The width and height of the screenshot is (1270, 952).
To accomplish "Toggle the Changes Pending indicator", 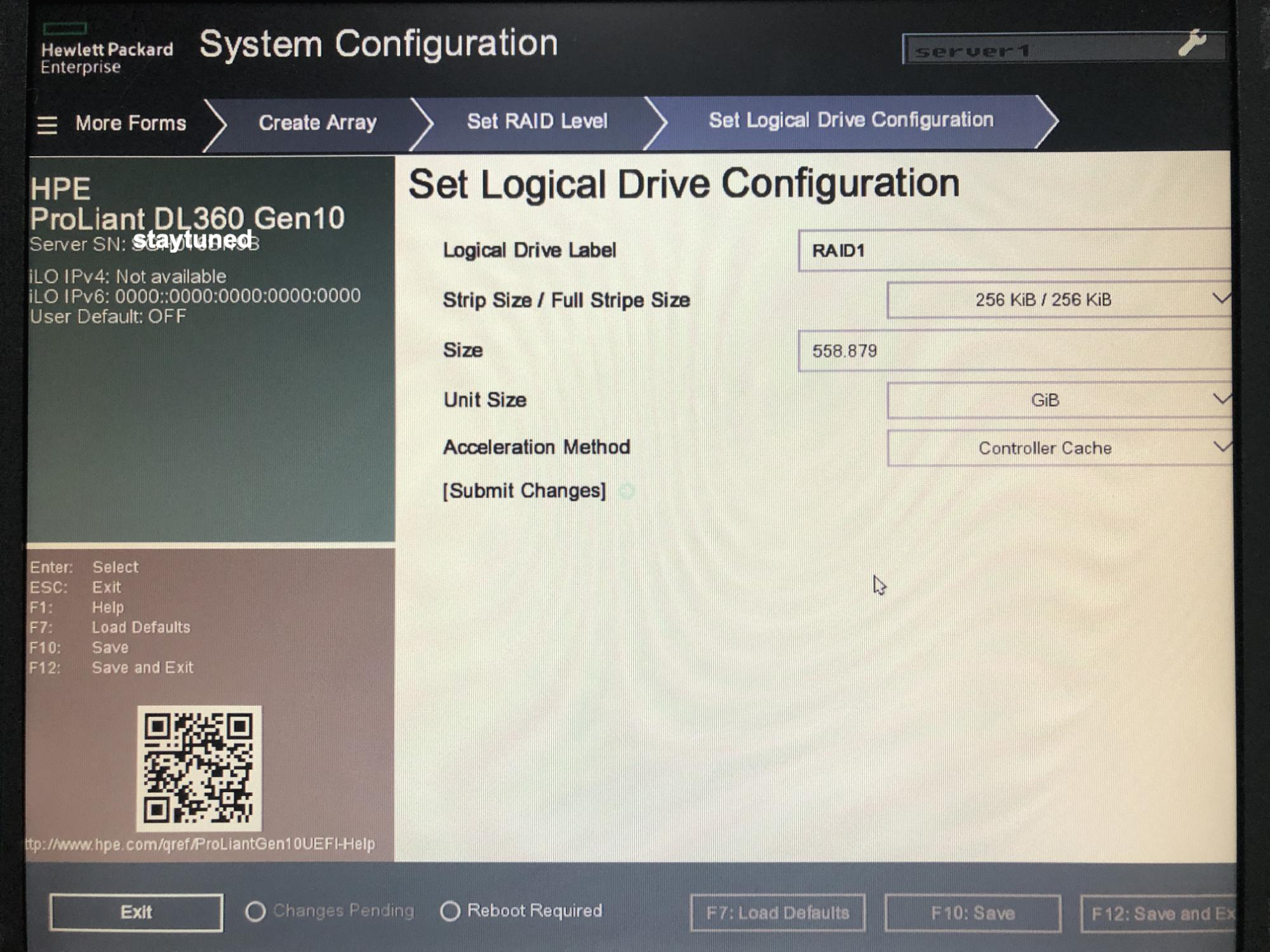I will tap(255, 911).
